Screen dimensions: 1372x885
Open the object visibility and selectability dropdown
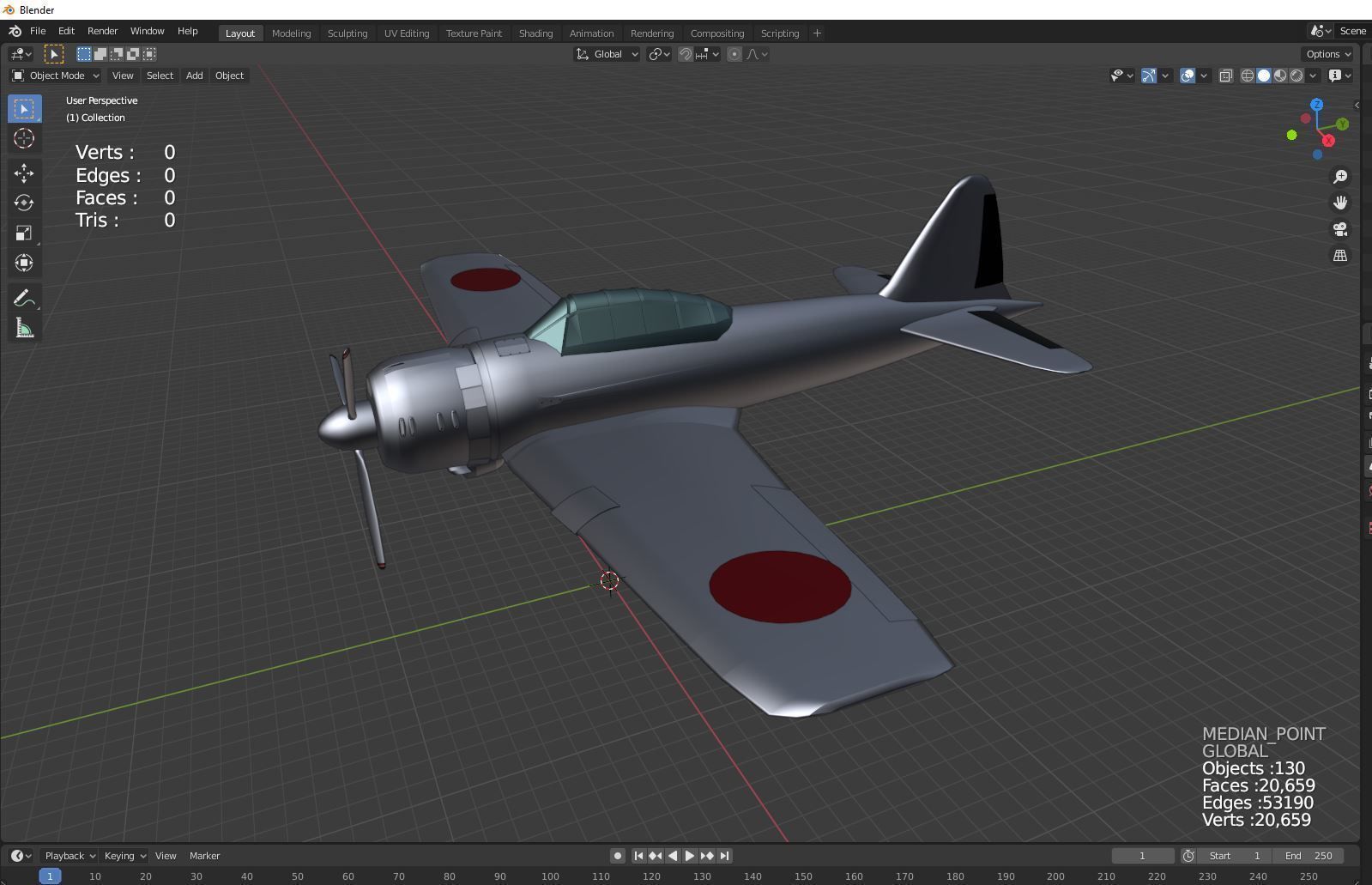(x=1122, y=76)
